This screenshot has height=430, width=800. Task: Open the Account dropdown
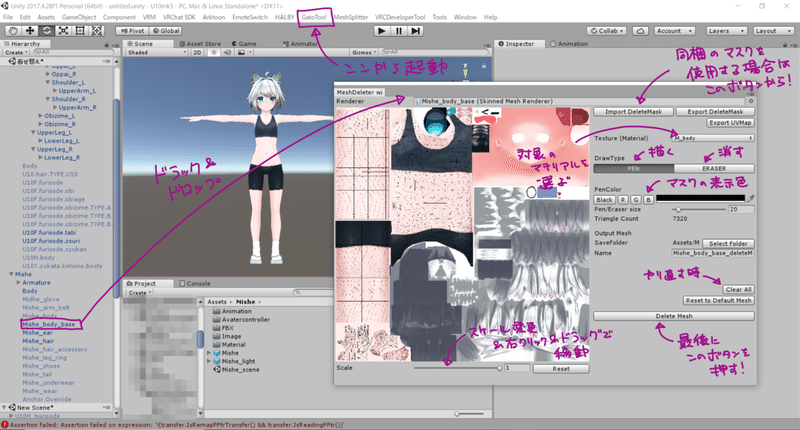(674, 31)
